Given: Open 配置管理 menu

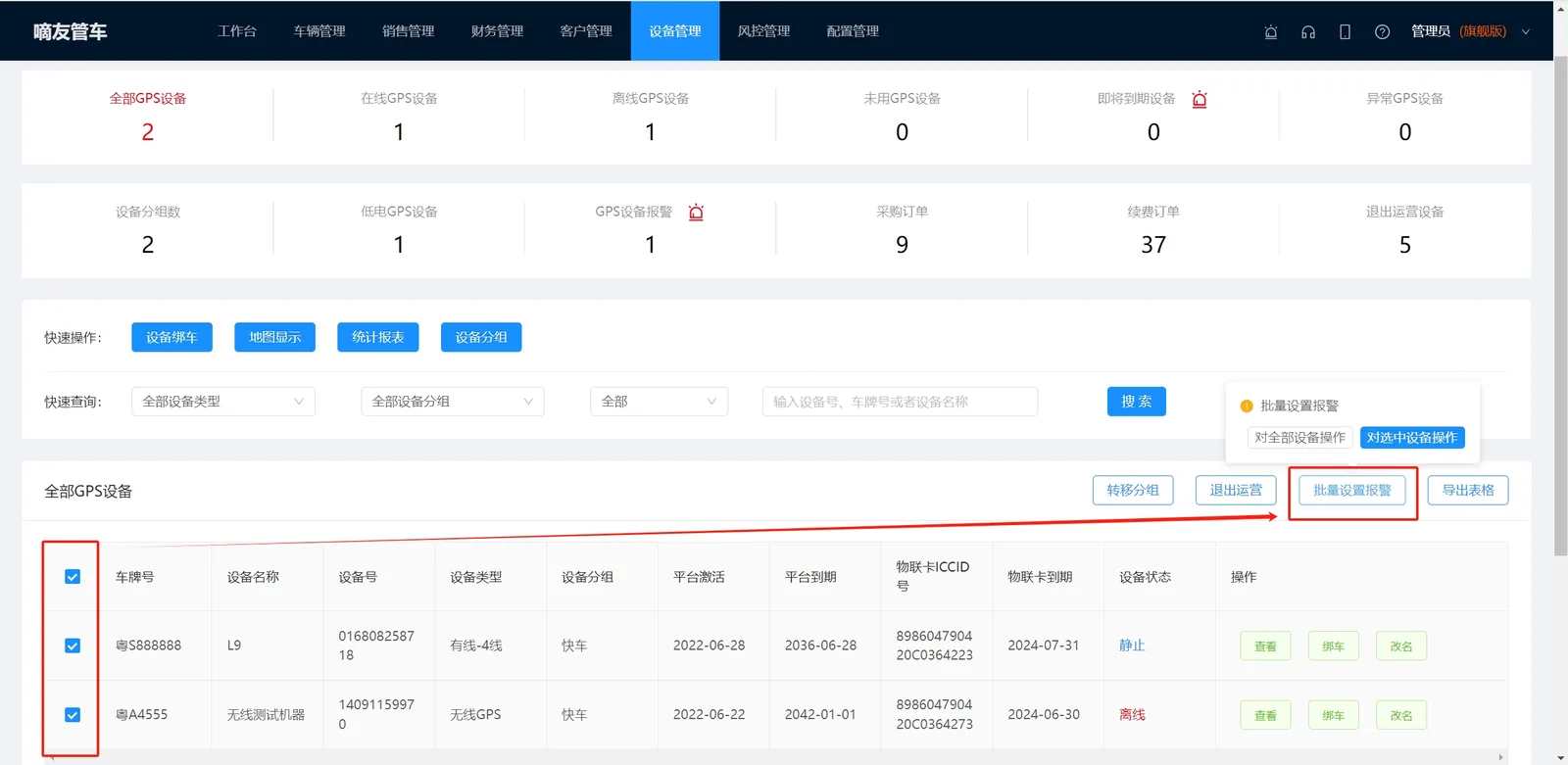Looking at the screenshot, I should [853, 31].
